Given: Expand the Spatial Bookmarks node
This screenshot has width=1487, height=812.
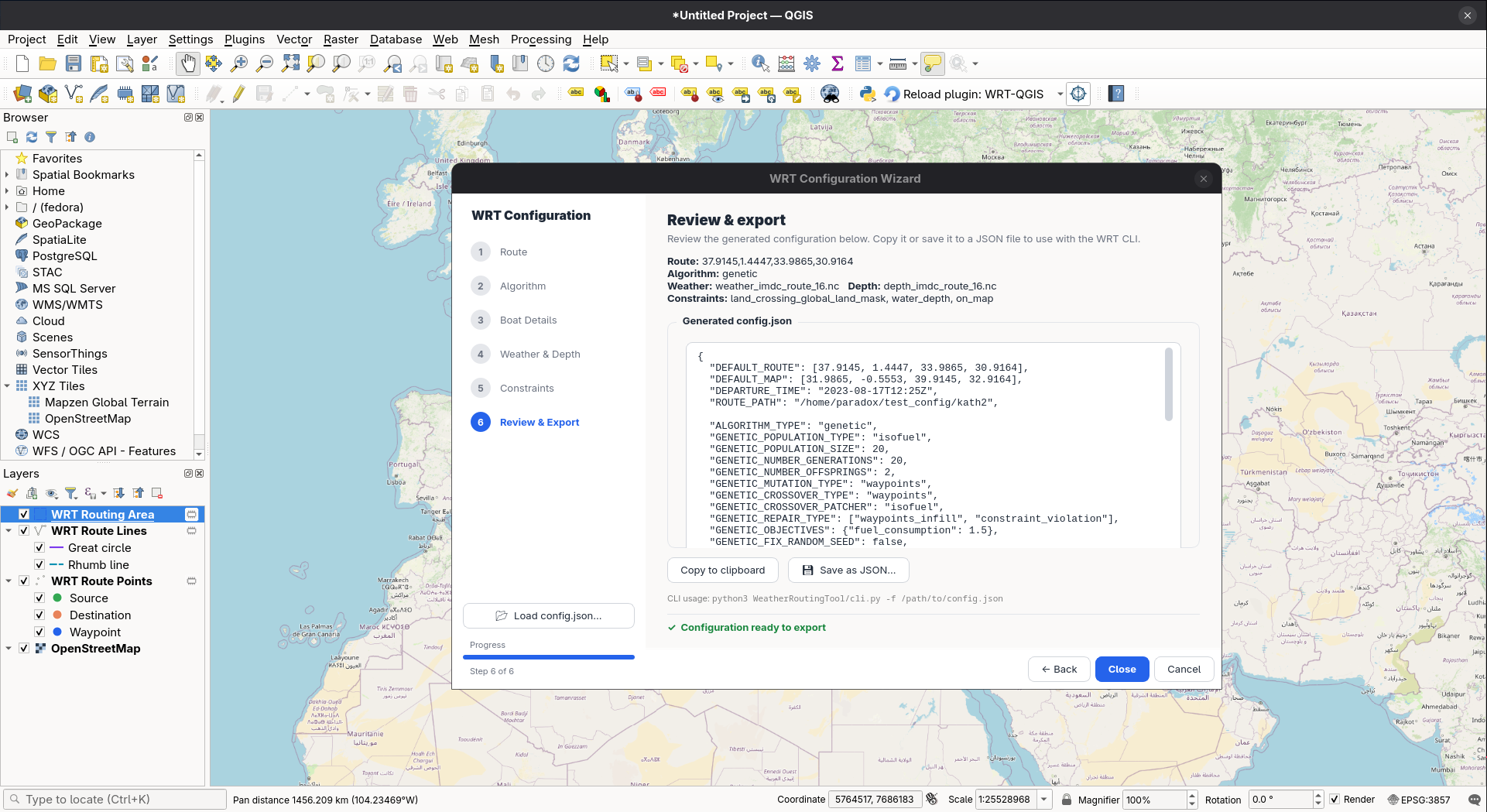Looking at the screenshot, I should coord(8,175).
